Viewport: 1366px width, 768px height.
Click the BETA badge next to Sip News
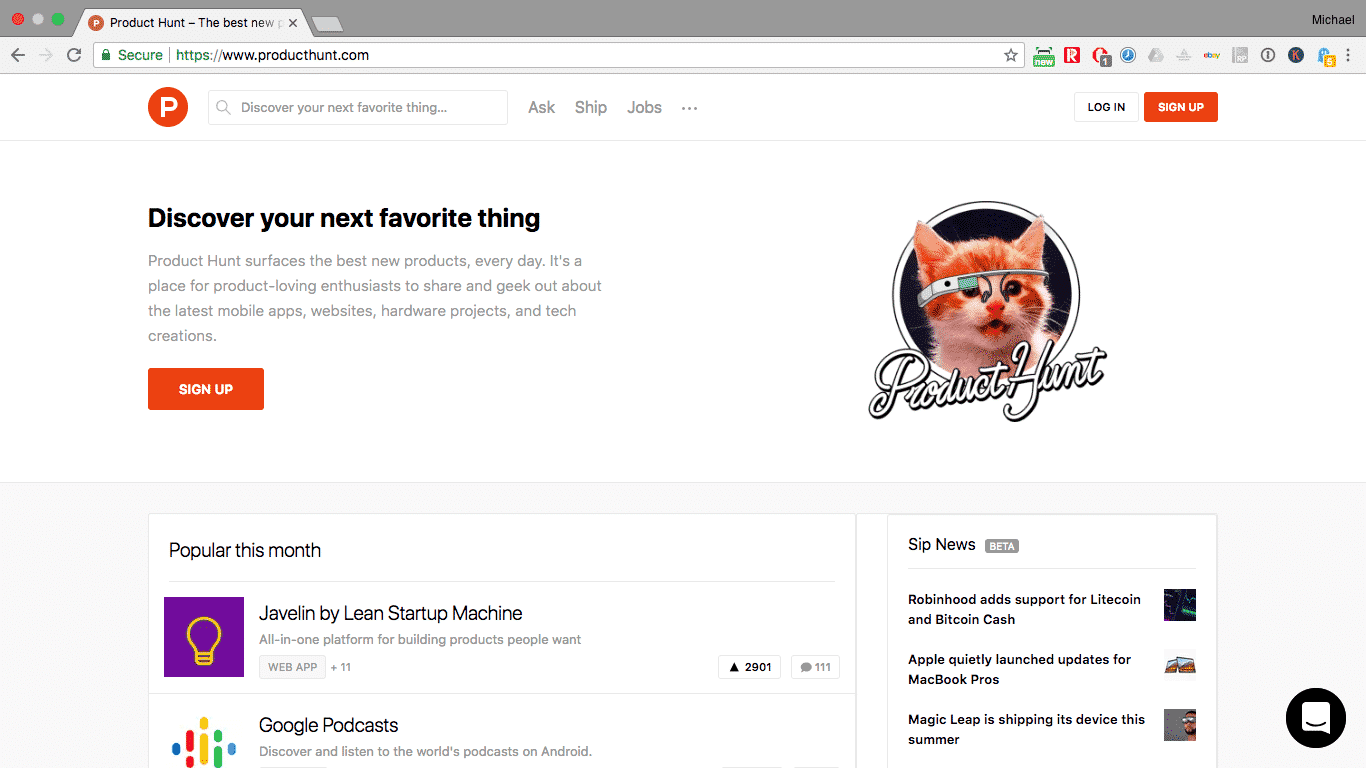point(1002,546)
